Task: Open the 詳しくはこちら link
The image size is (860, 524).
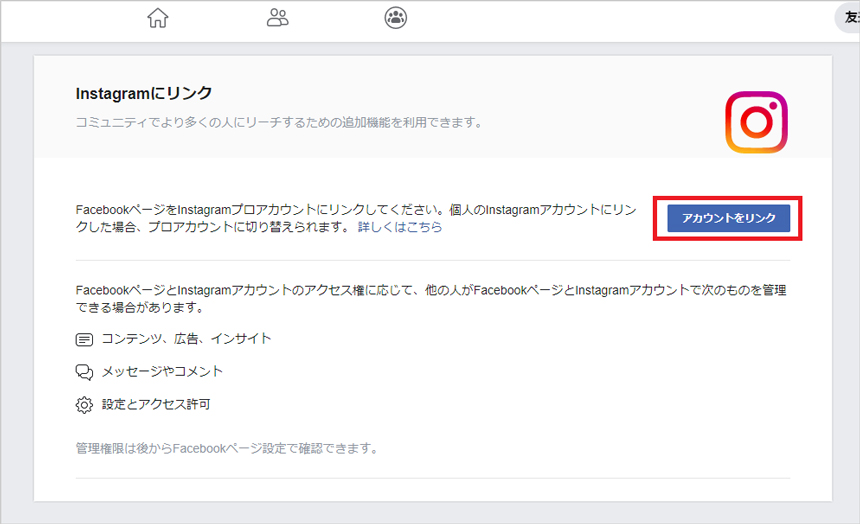Action: click(x=400, y=227)
